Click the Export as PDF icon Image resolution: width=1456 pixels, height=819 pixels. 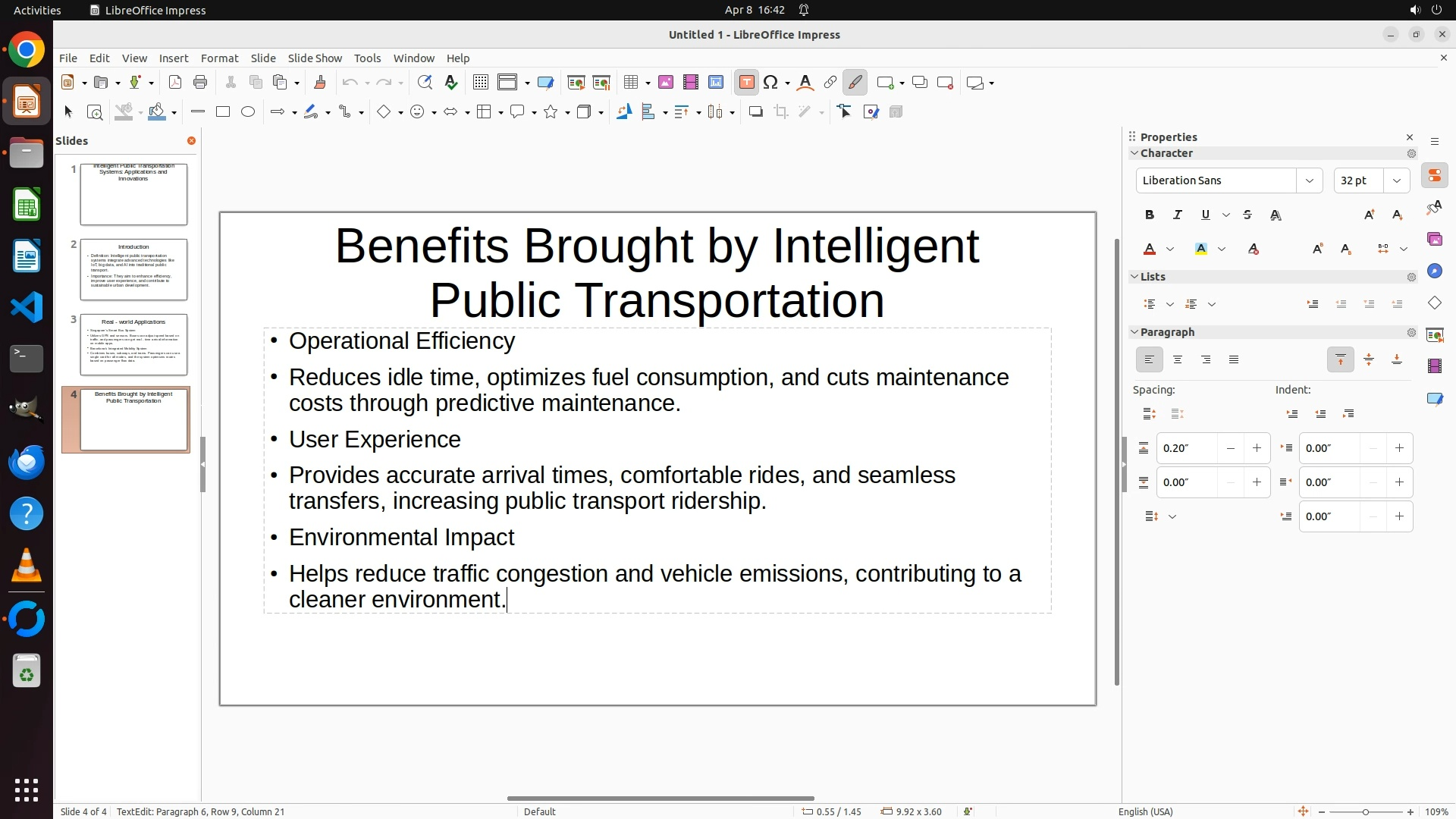(x=175, y=83)
